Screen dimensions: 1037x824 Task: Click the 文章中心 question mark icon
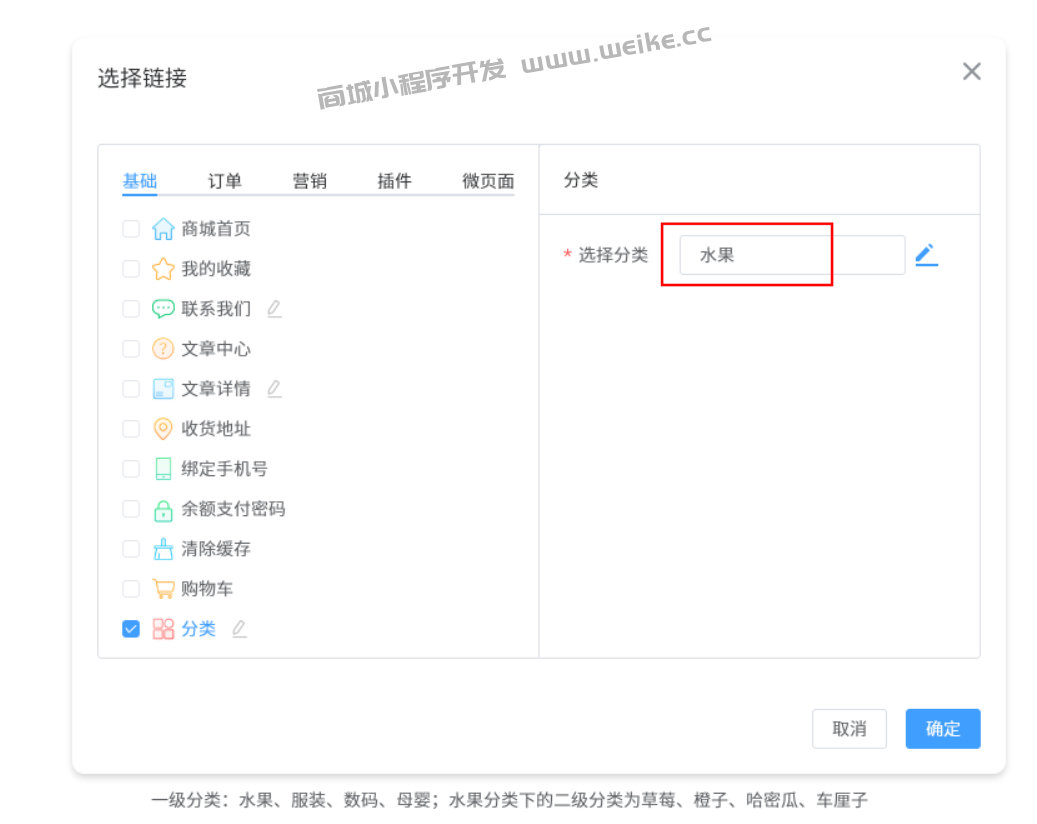(x=163, y=349)
